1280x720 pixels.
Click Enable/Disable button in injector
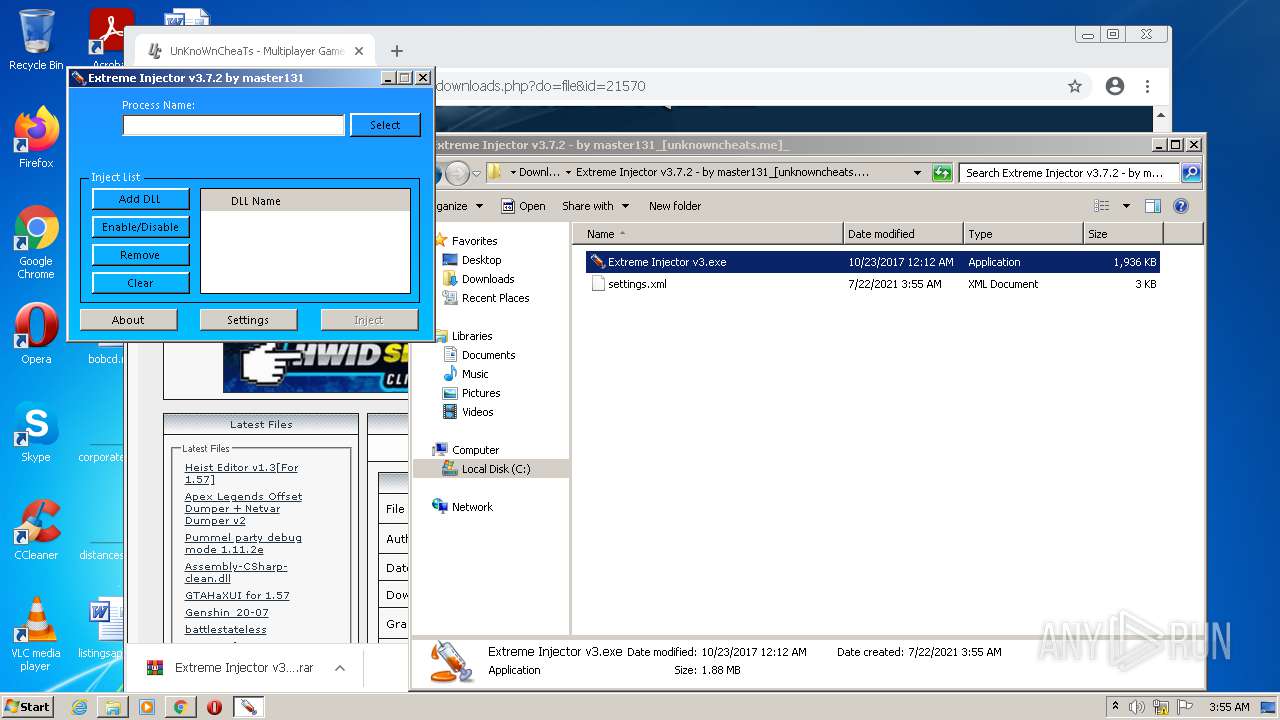(140, 227)
